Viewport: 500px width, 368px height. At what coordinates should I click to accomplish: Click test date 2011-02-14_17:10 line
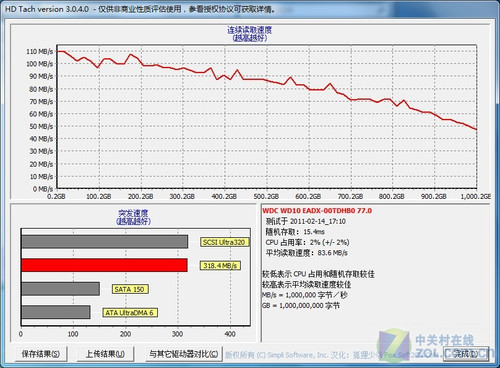point(306,221)
